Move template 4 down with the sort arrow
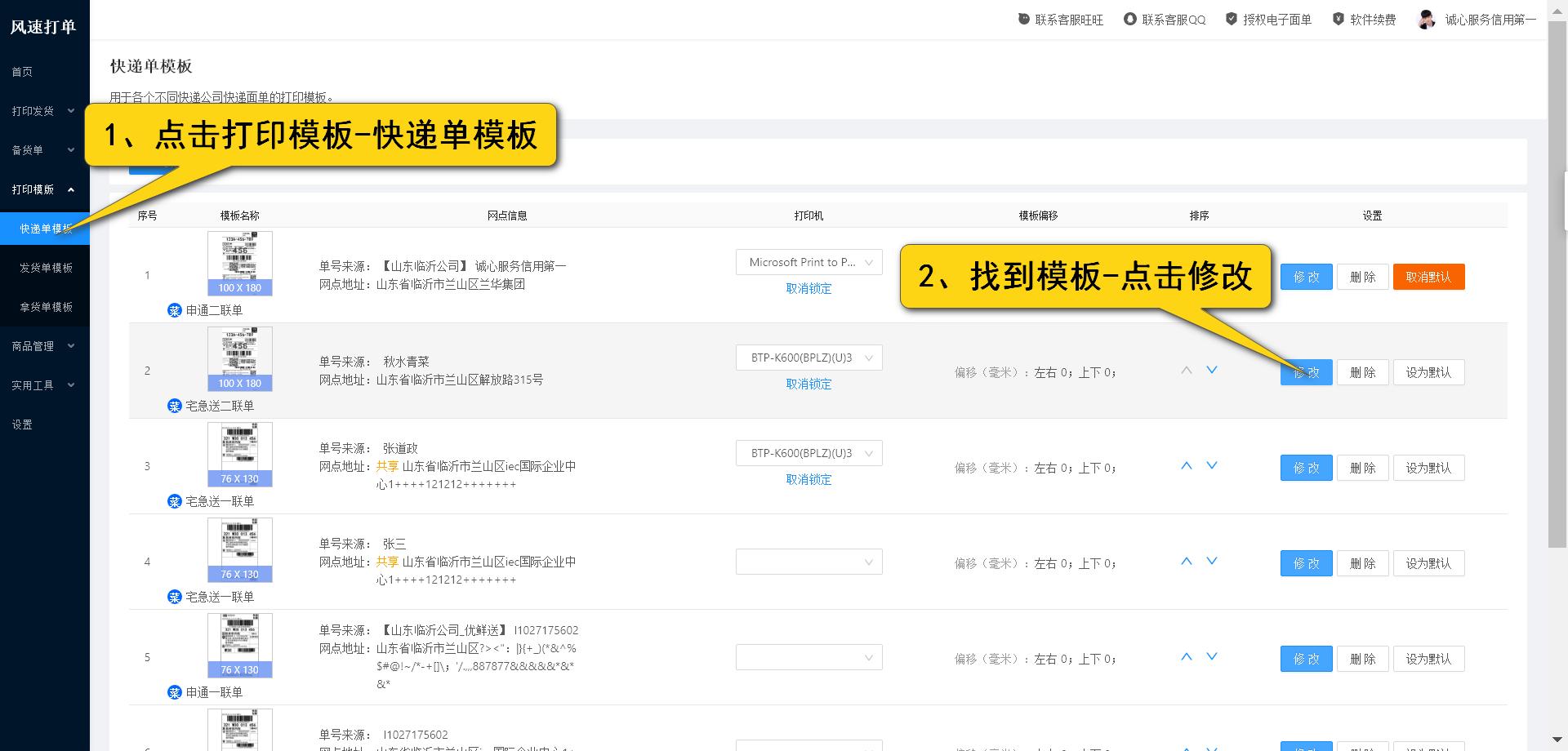 1212,561
